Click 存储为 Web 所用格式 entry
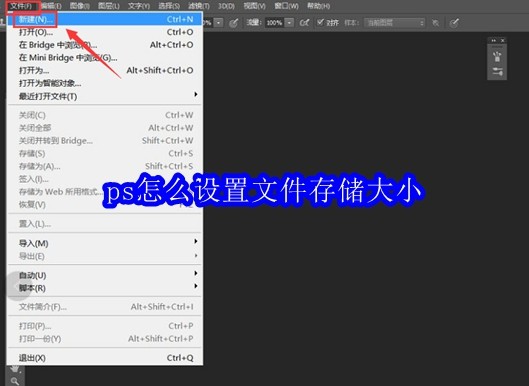This screenshot has width=529, height=386. [105, 192]
